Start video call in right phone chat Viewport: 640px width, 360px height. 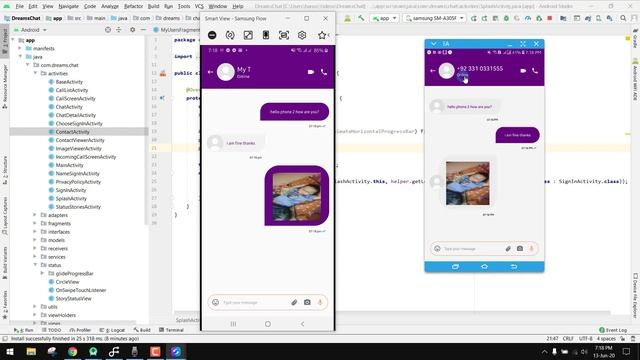pyautogui.click(x=523, y=71)
